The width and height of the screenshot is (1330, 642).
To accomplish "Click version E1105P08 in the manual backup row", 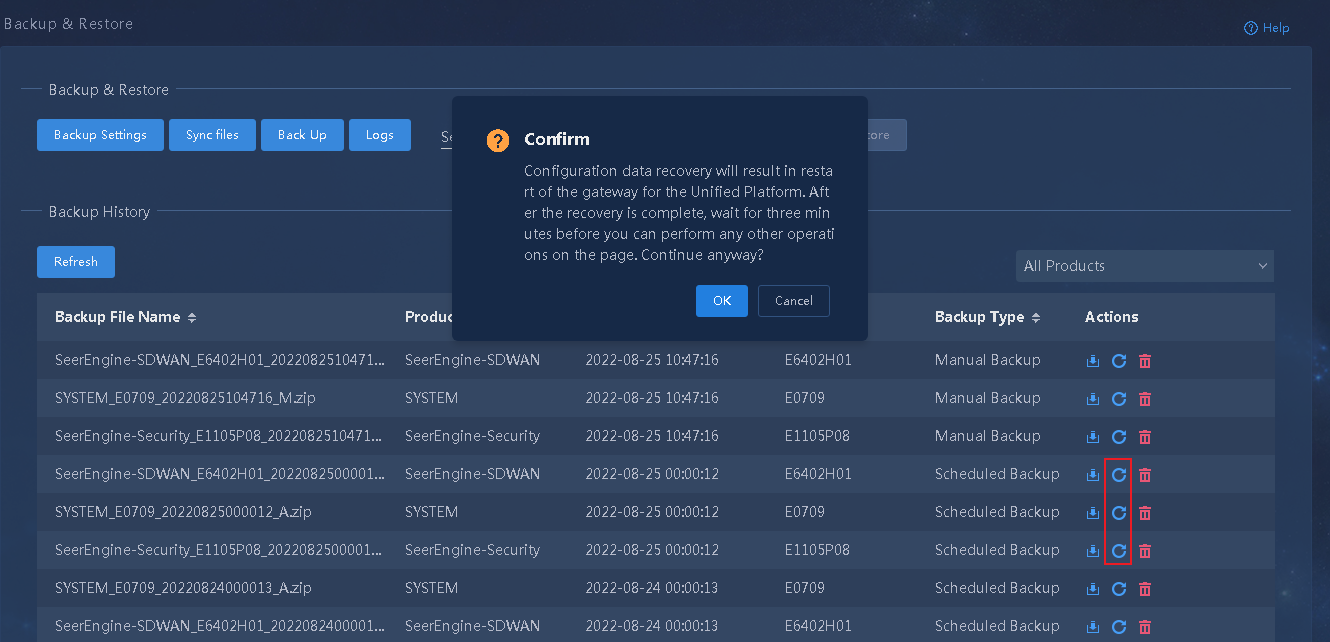I will pos(817,436).
